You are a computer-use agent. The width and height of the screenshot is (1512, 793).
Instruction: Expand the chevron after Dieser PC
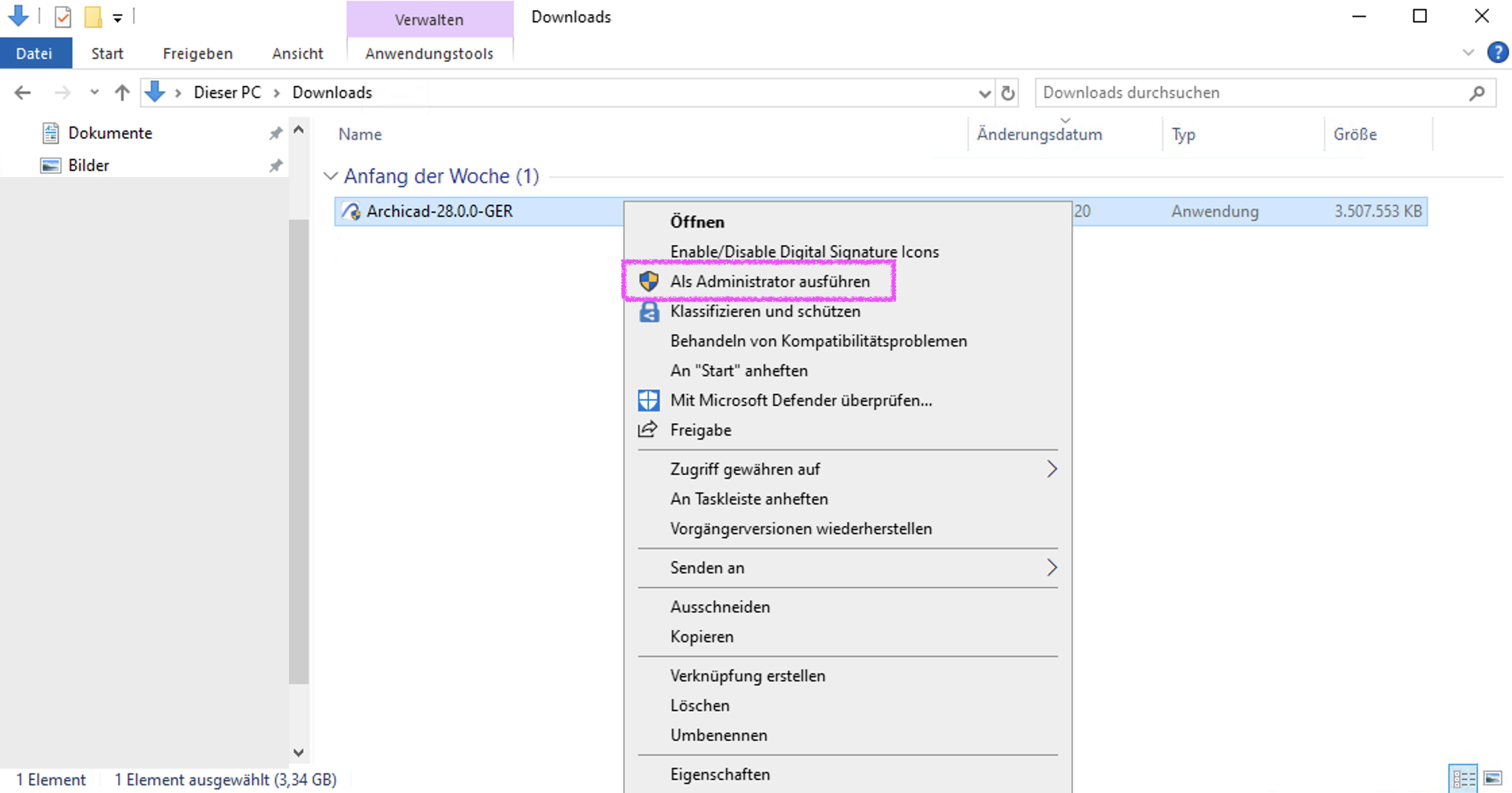pyautogui.click(x=277, y=93)
